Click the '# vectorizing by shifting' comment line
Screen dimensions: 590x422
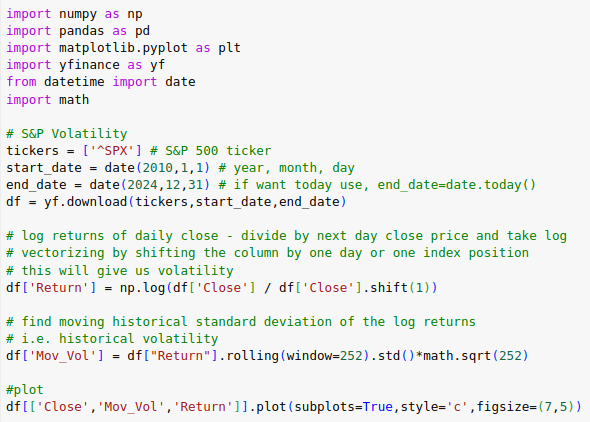click(x=268, y=253)
